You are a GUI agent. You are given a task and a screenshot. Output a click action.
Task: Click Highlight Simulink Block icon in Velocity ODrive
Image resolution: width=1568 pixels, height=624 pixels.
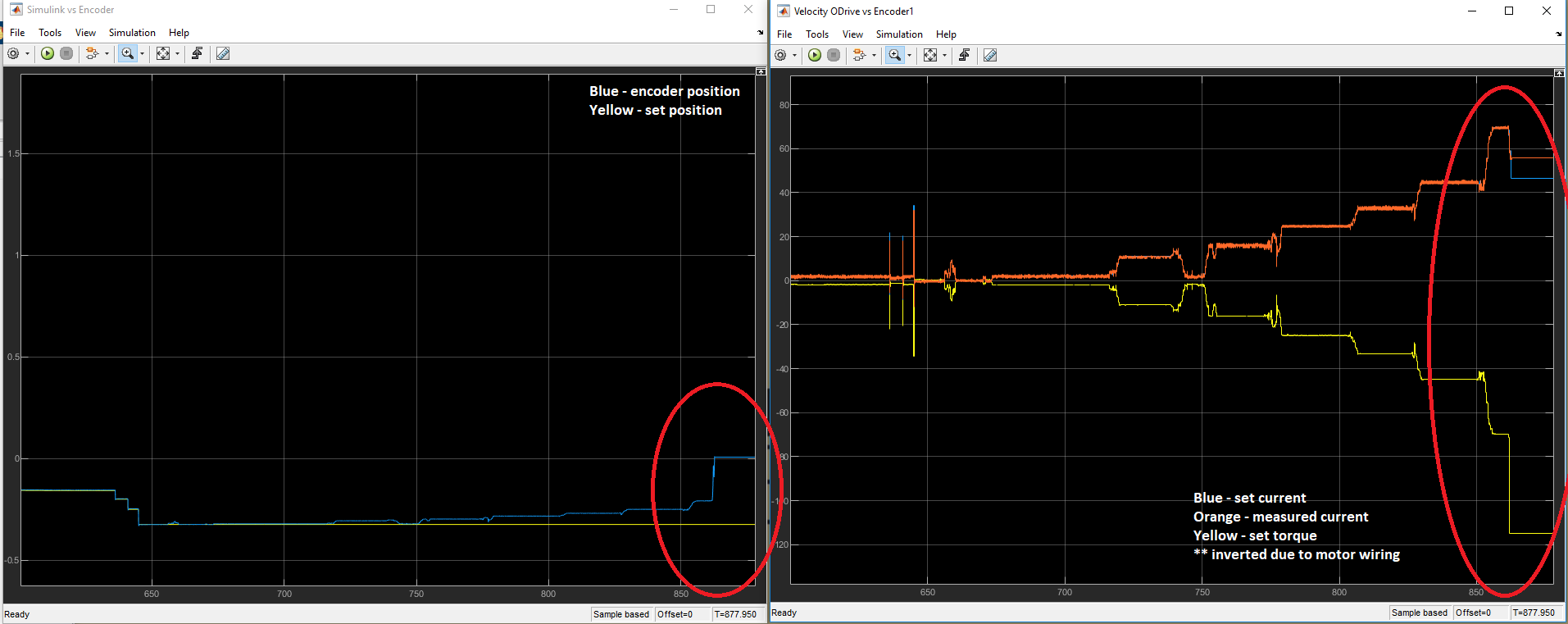point(859,55)
